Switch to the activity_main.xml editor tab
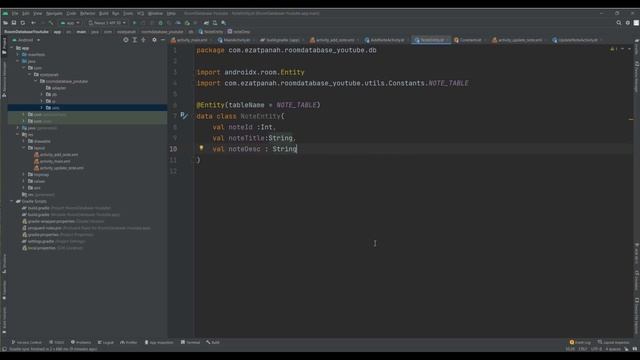The width and height of the screenshot is (640, 360). tap(190, 40)
